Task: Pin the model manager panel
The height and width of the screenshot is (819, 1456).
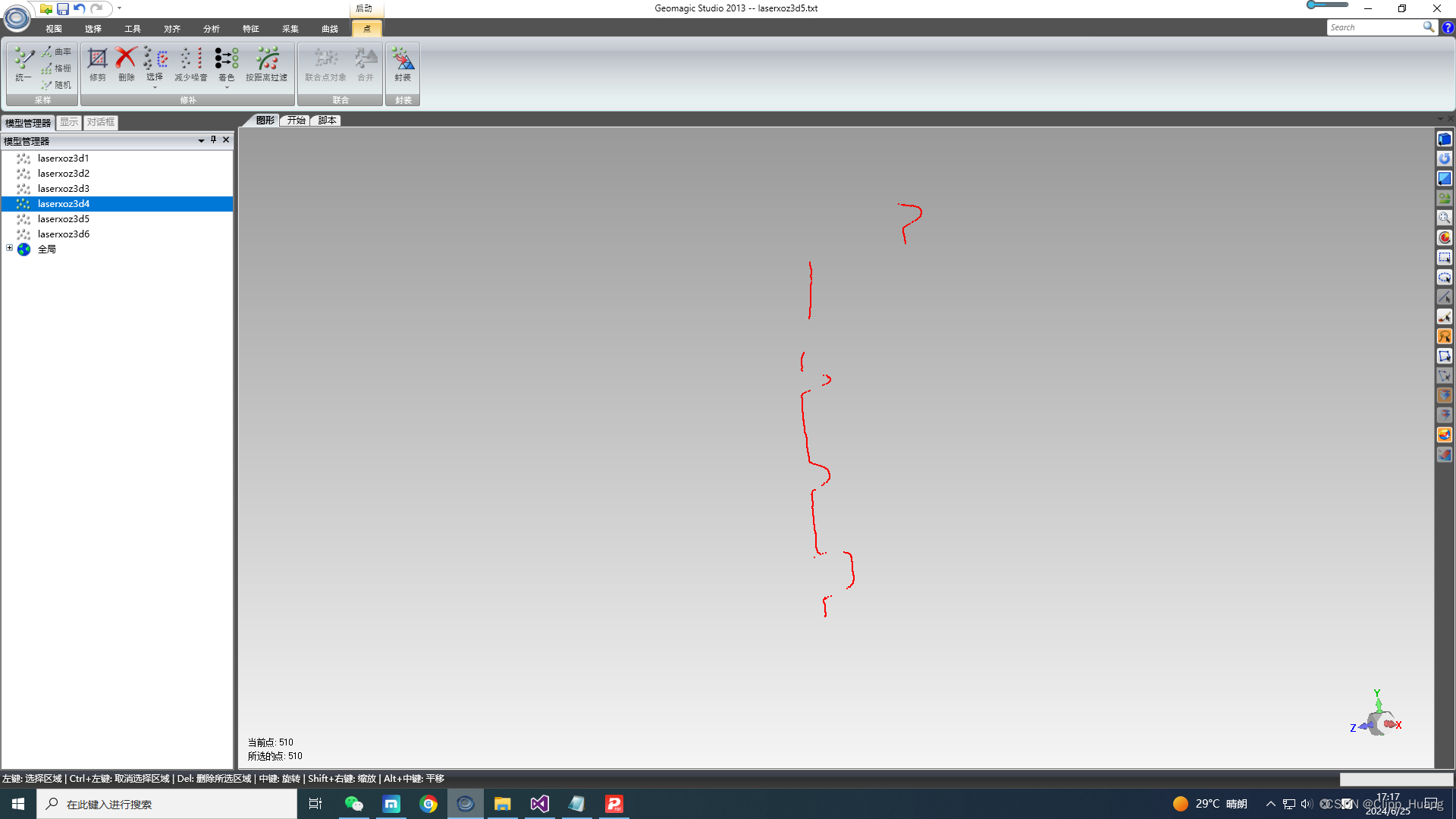Action: pyautogui.click(x=213, y=140)
